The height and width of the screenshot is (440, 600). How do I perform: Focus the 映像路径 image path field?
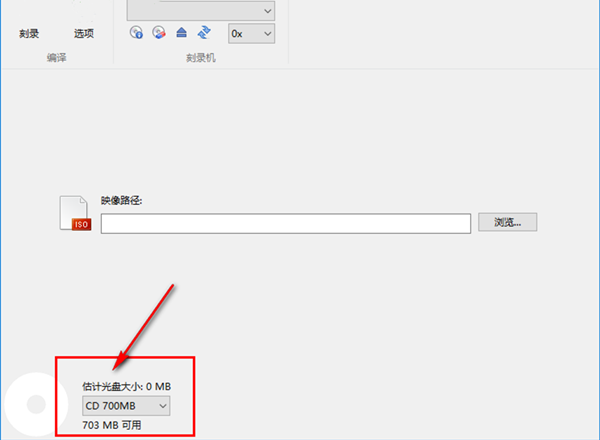(x=285, y=223)
